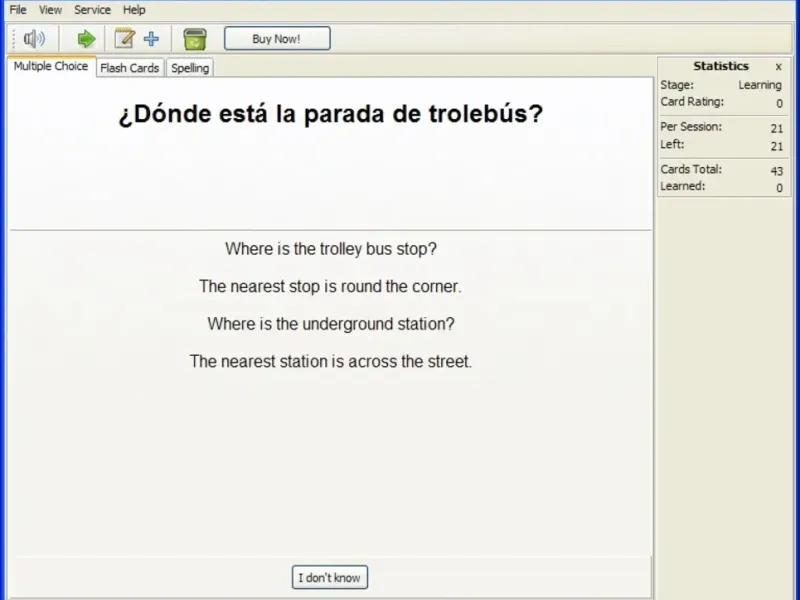The height and width of the screenshot is (600, 800).
Task: Click the 'Per Session:' label
Action: [x=691, y=127]
